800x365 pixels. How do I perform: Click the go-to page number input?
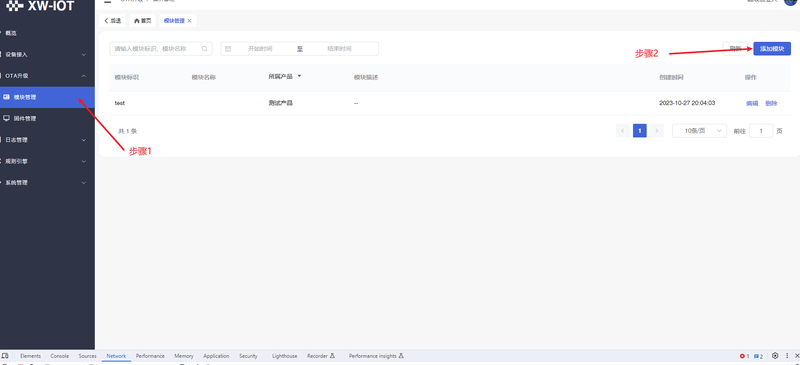coord(761,131)
